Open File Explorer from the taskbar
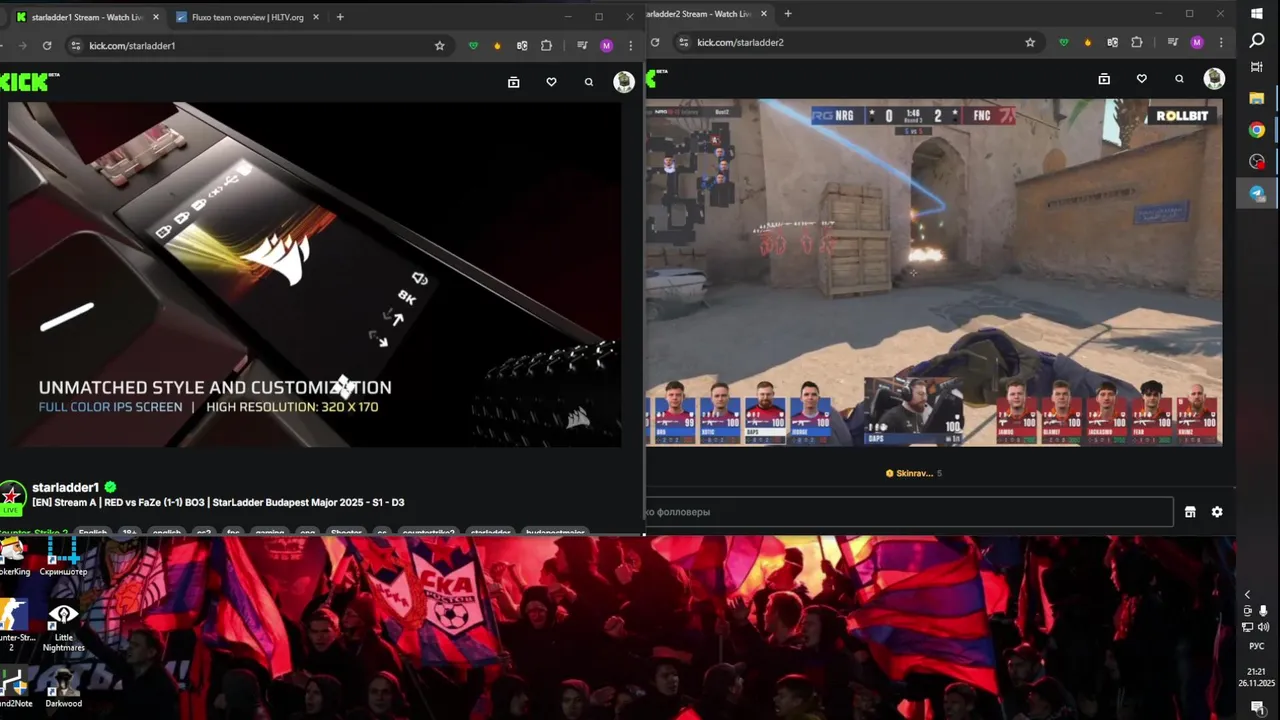 (1257, 98)
